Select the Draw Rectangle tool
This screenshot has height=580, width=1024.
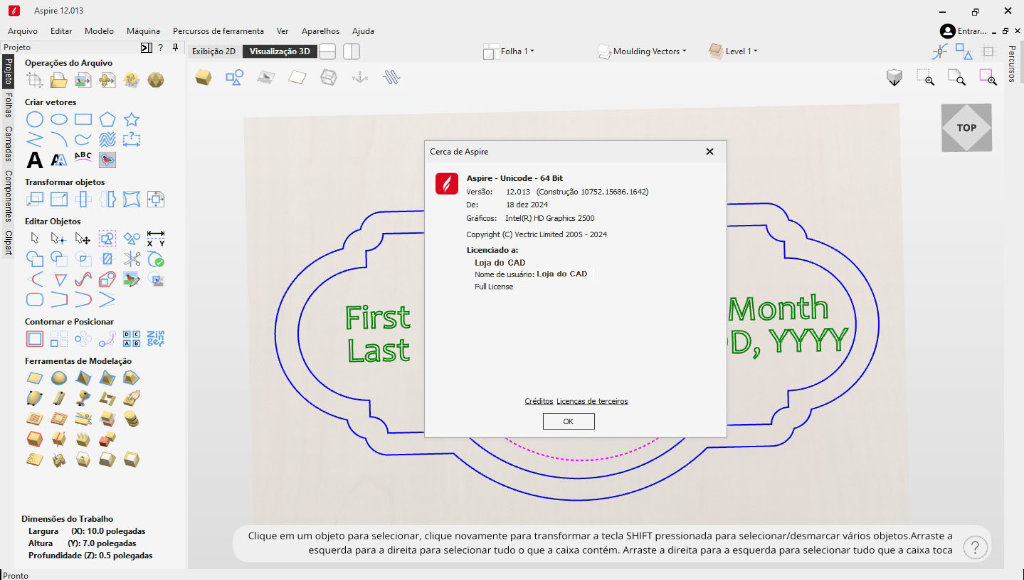tap(83, 120)
